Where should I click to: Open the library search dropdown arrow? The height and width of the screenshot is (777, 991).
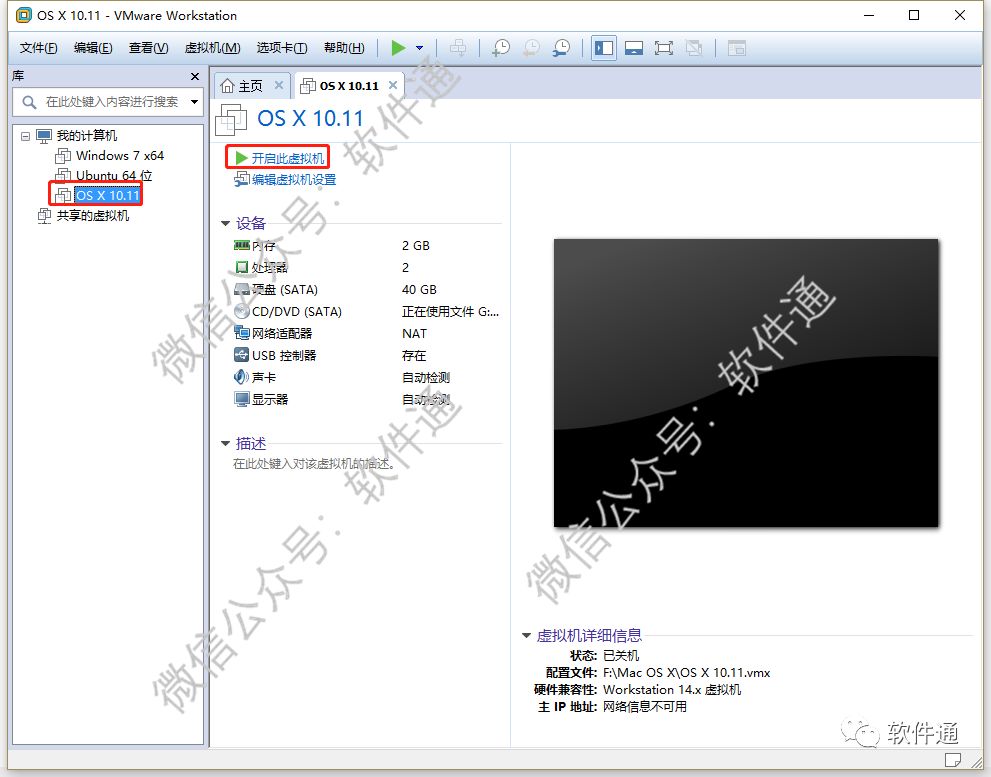(x=195, y=102)
